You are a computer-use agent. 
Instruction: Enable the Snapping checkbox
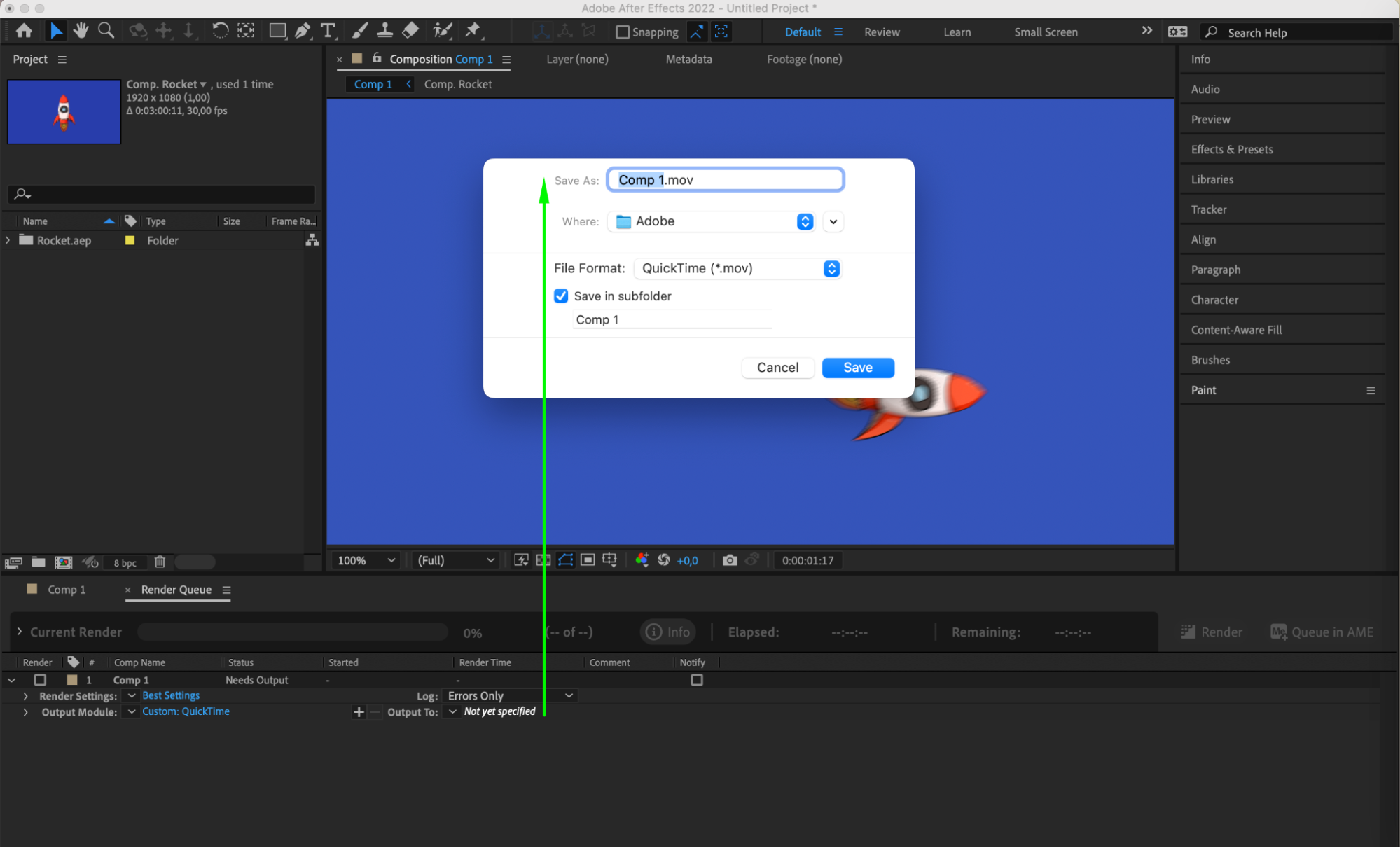[622, 32]
